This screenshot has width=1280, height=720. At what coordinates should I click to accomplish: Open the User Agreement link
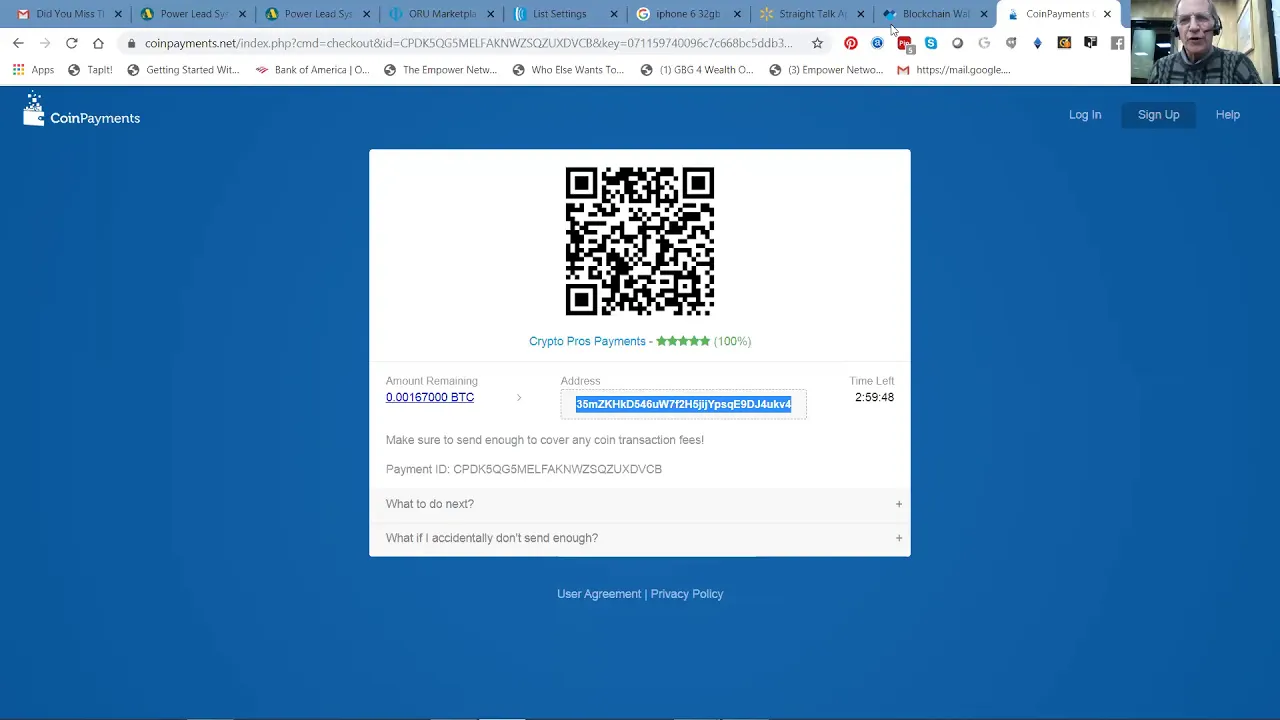pos(599,594)
